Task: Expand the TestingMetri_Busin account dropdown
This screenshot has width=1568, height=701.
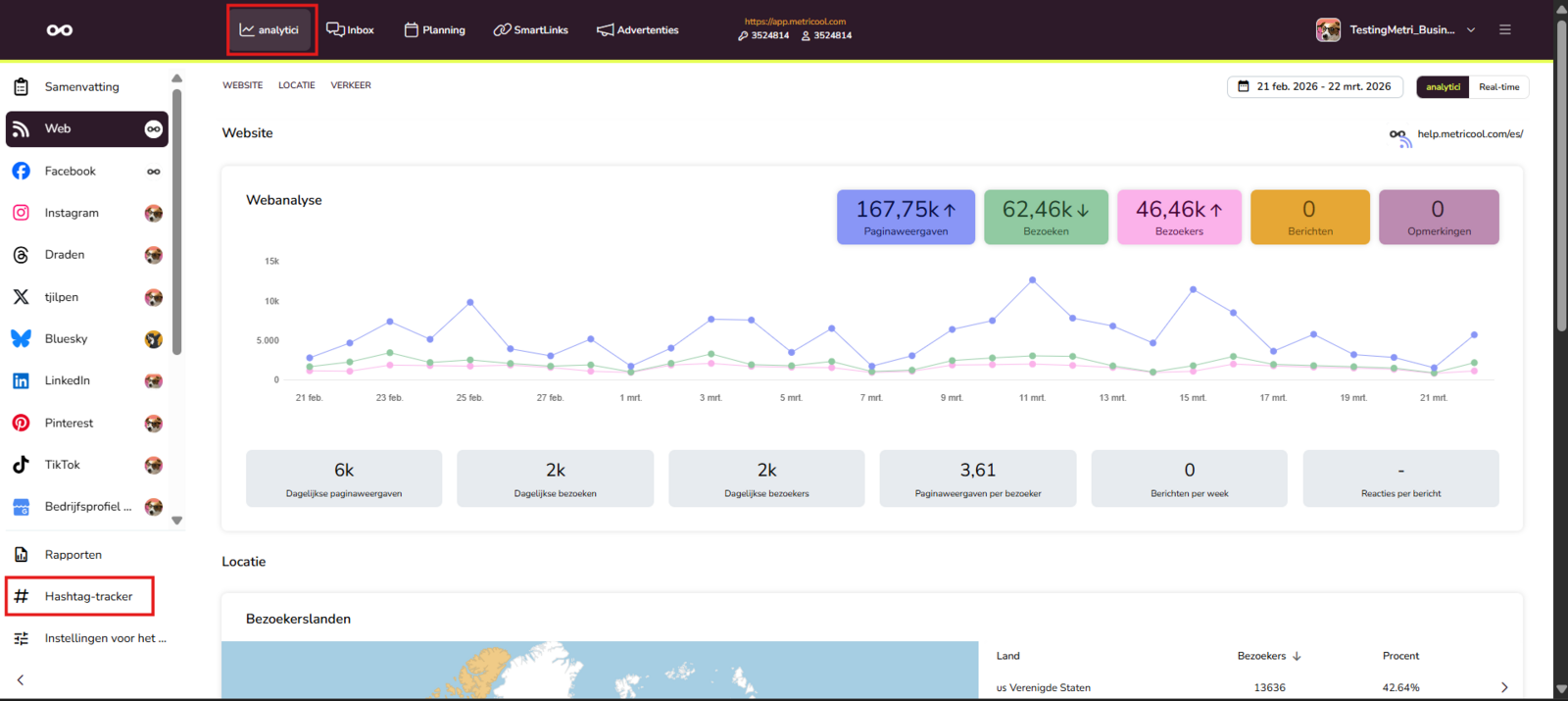Action: (1396, 29)
